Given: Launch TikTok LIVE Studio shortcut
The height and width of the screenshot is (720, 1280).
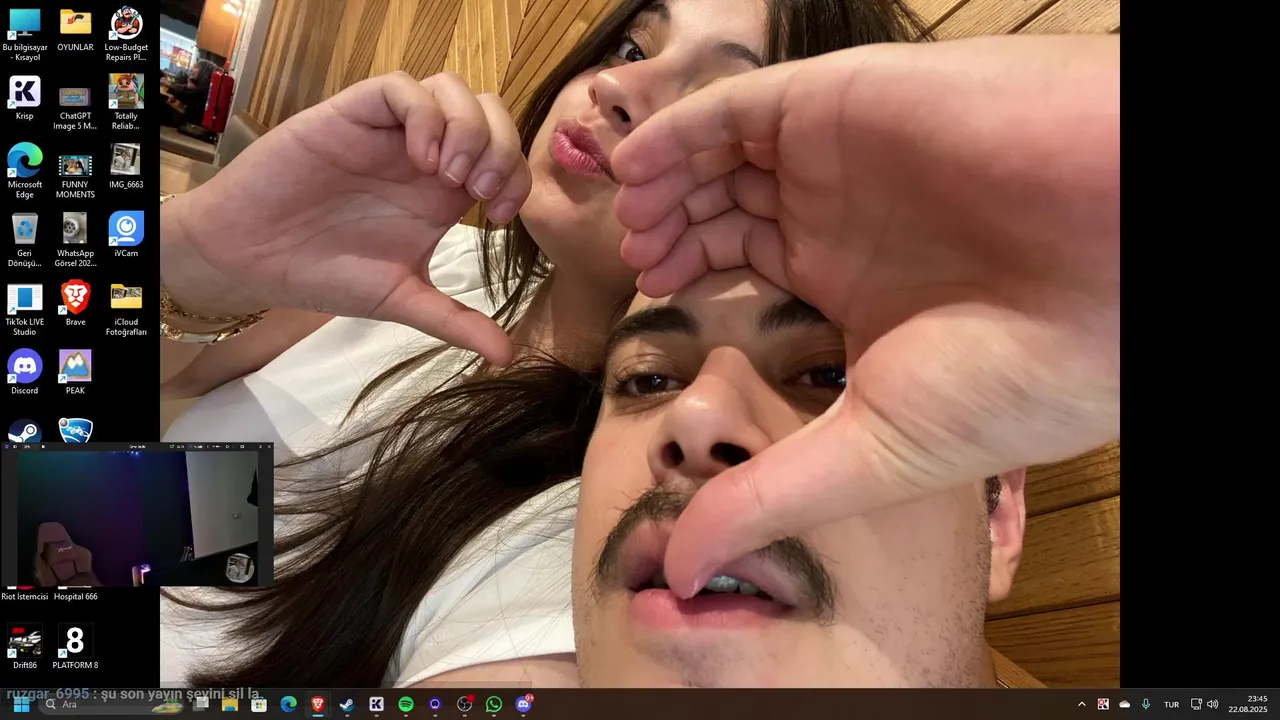Looking at the screenshot, I should 25,309.
